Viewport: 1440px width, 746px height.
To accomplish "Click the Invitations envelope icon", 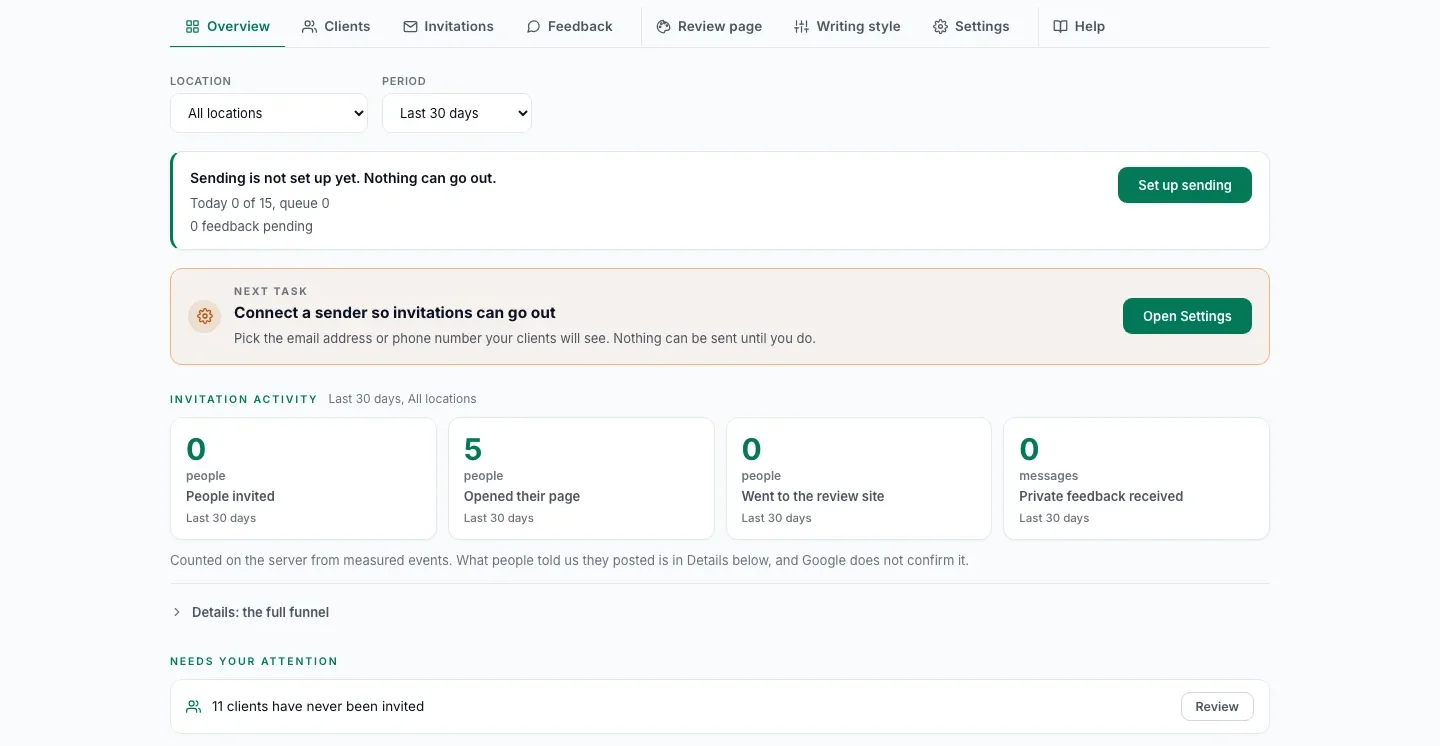I will [410, 27].
